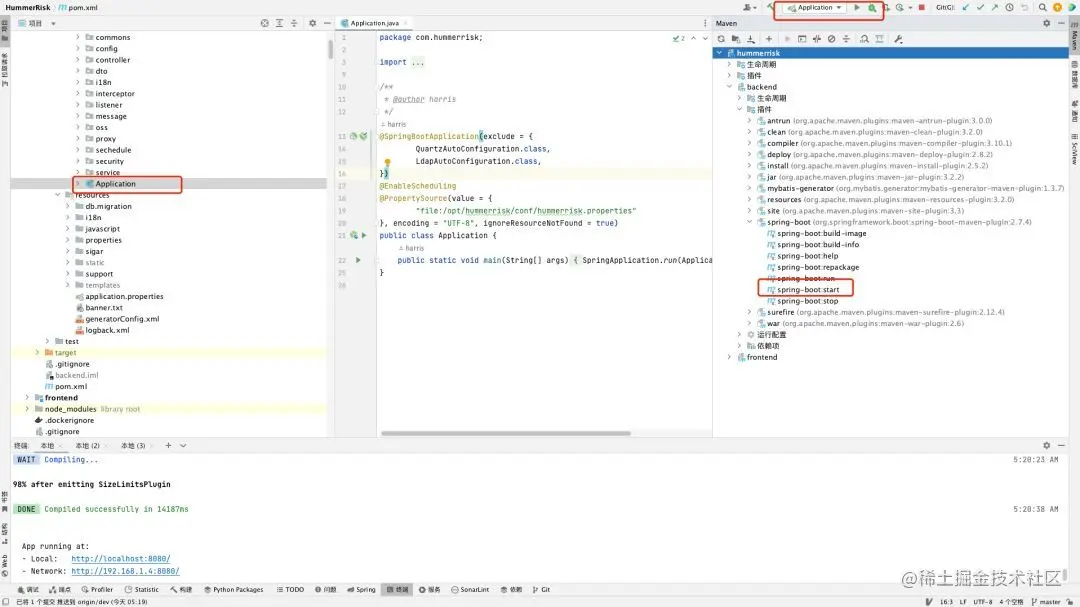Collapse the spring-boot plugin node
This screenshot has width=1080, height=607.
click(x=750, y=223)
